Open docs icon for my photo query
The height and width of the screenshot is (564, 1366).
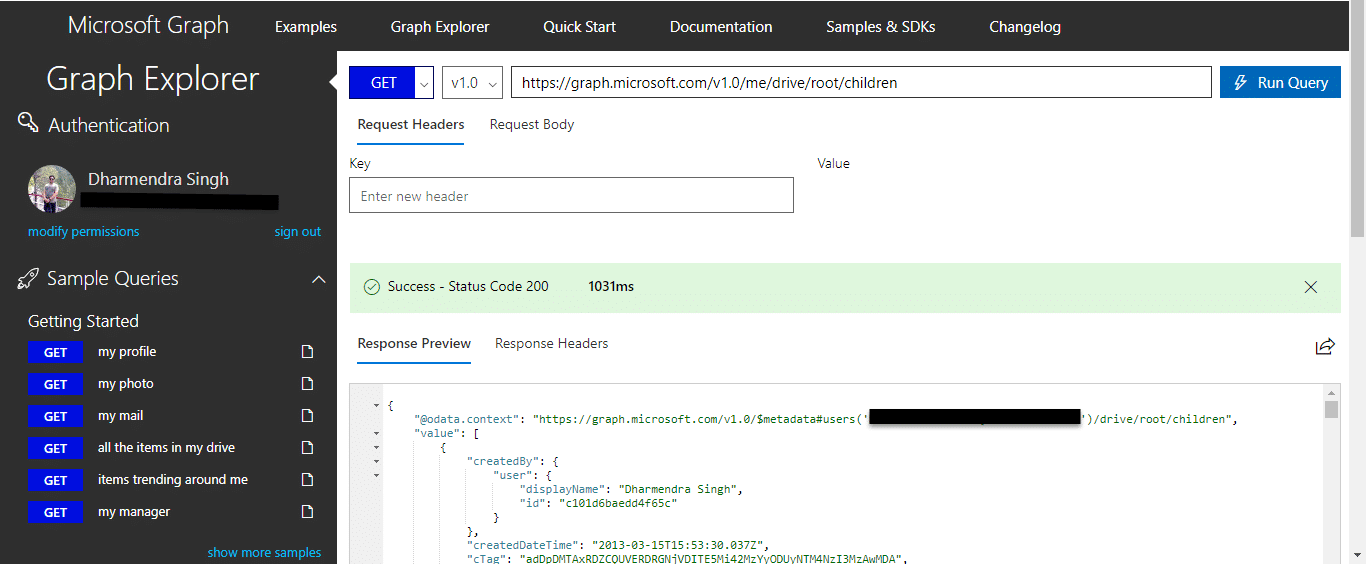[308, 384]
